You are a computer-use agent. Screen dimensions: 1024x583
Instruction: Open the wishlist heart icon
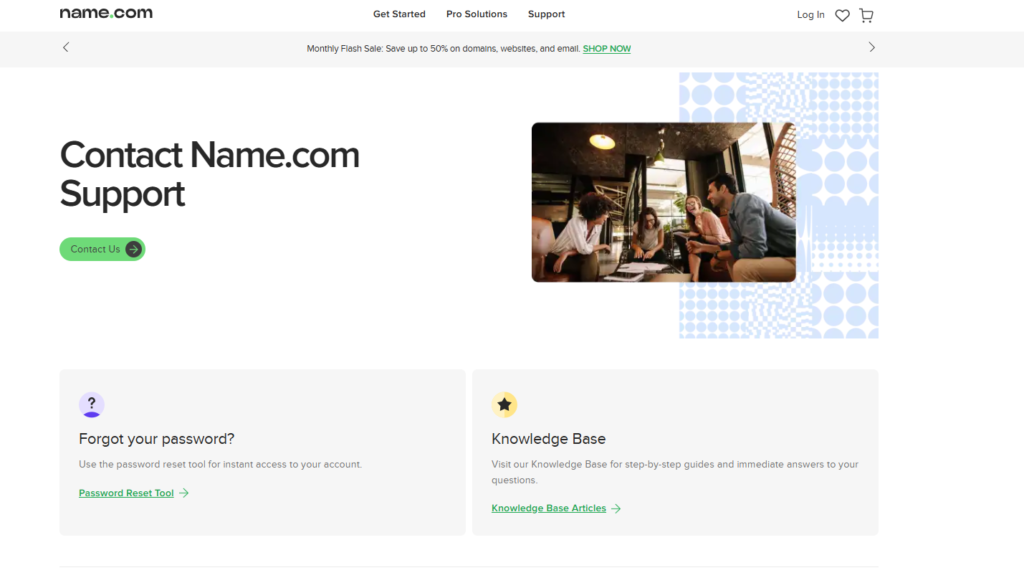click(x=842, y=15)
